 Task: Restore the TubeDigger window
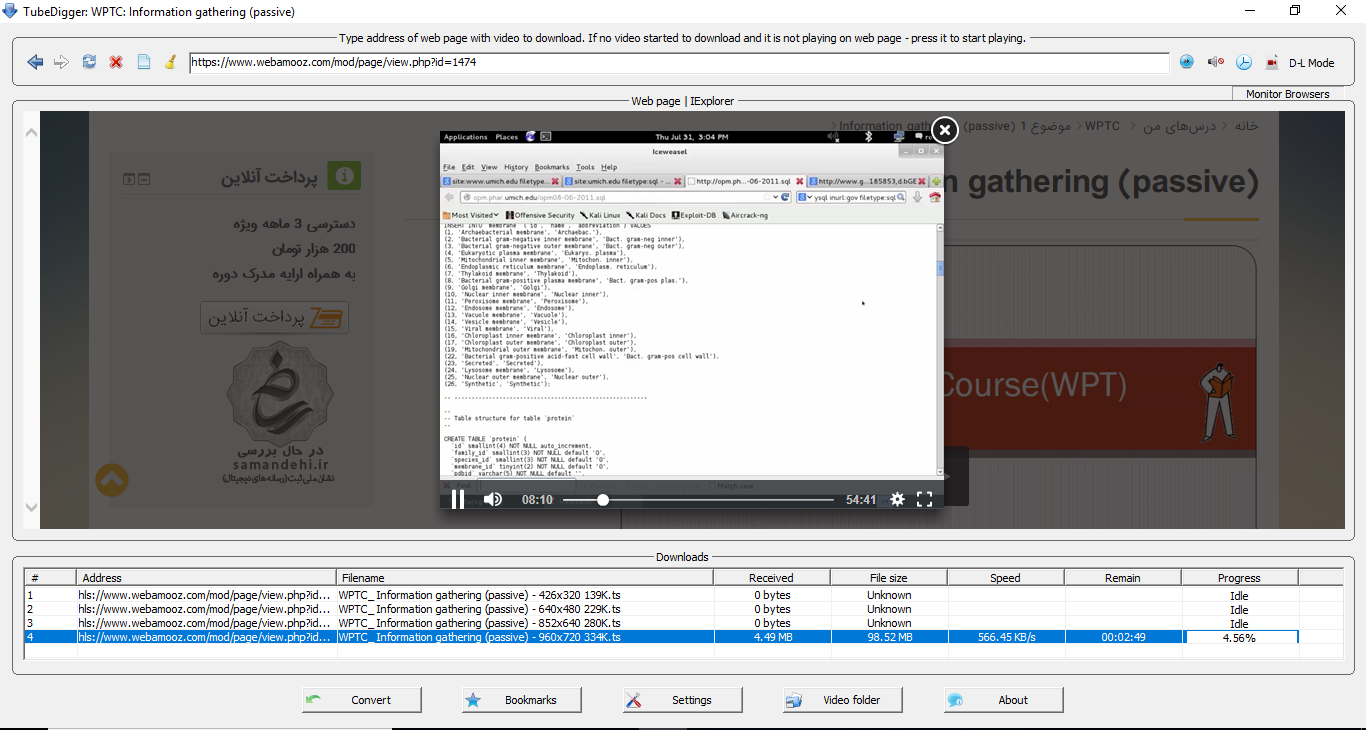(x=1295, y=11)
